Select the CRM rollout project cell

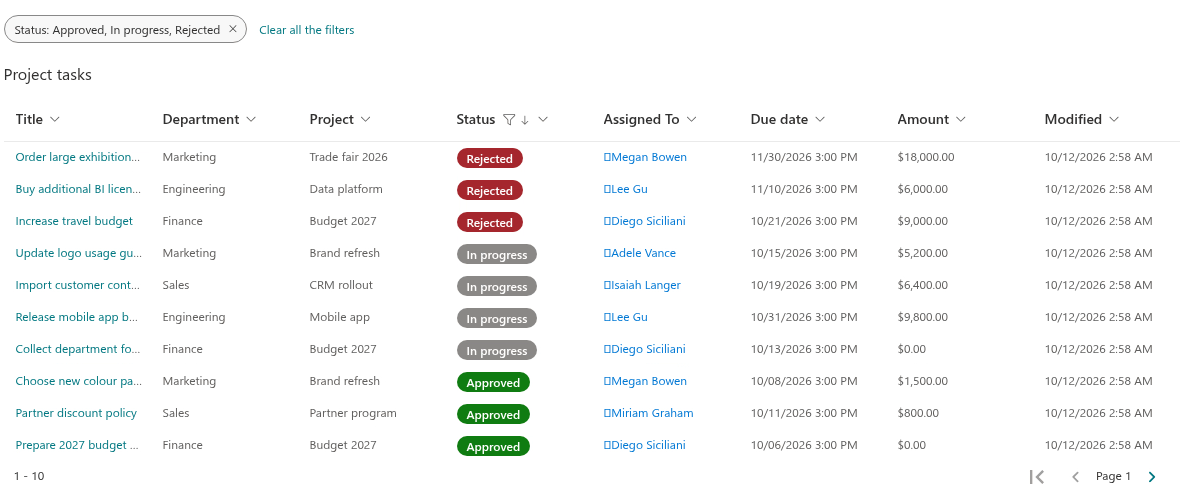(341, 285)
